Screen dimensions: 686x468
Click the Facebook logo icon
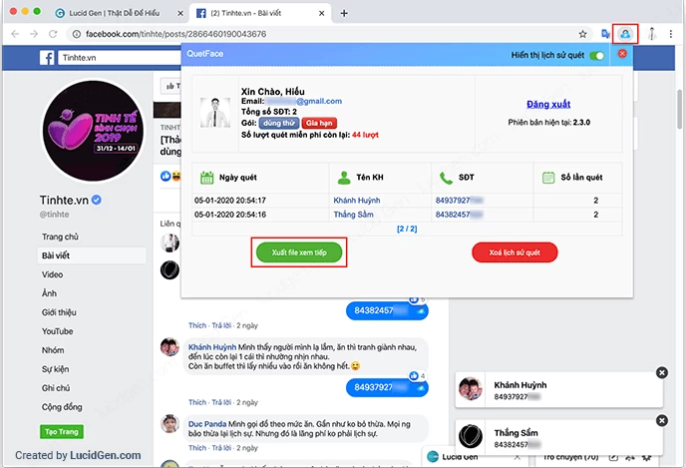click(47, 57)
